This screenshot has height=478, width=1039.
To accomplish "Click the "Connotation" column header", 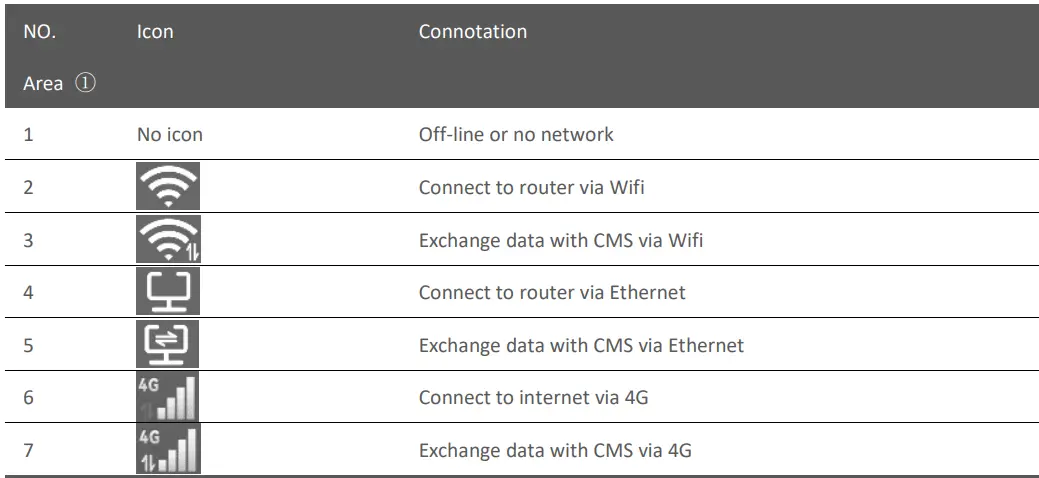I will [x=472, y=32].
